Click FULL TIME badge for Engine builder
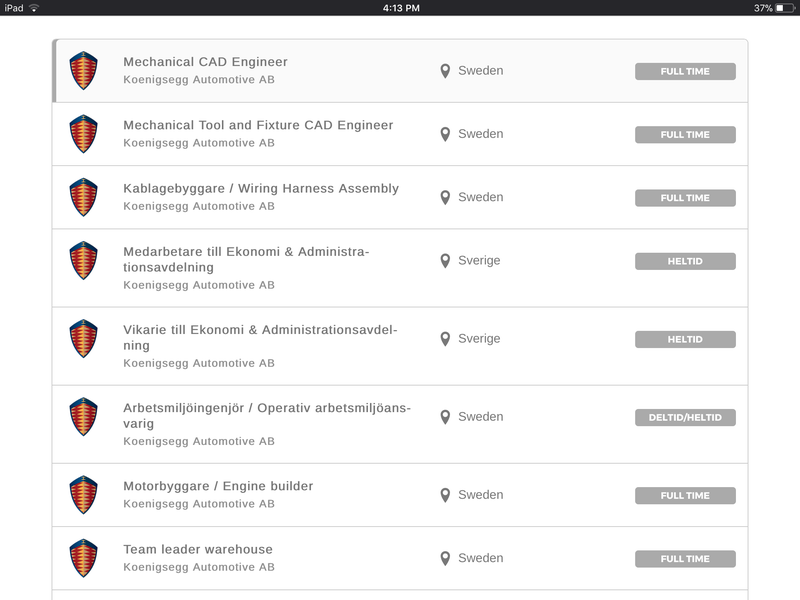 [x=685, y=495]
